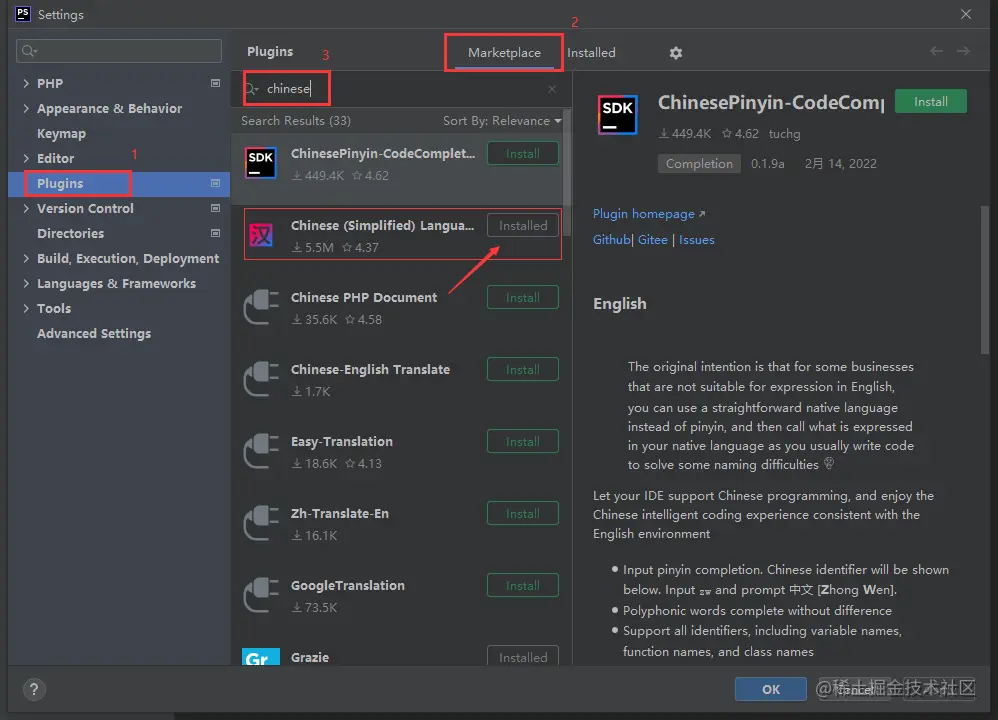Select Advanced Settings in settings tree
This screenshot has height=720, width=998.
94,334
